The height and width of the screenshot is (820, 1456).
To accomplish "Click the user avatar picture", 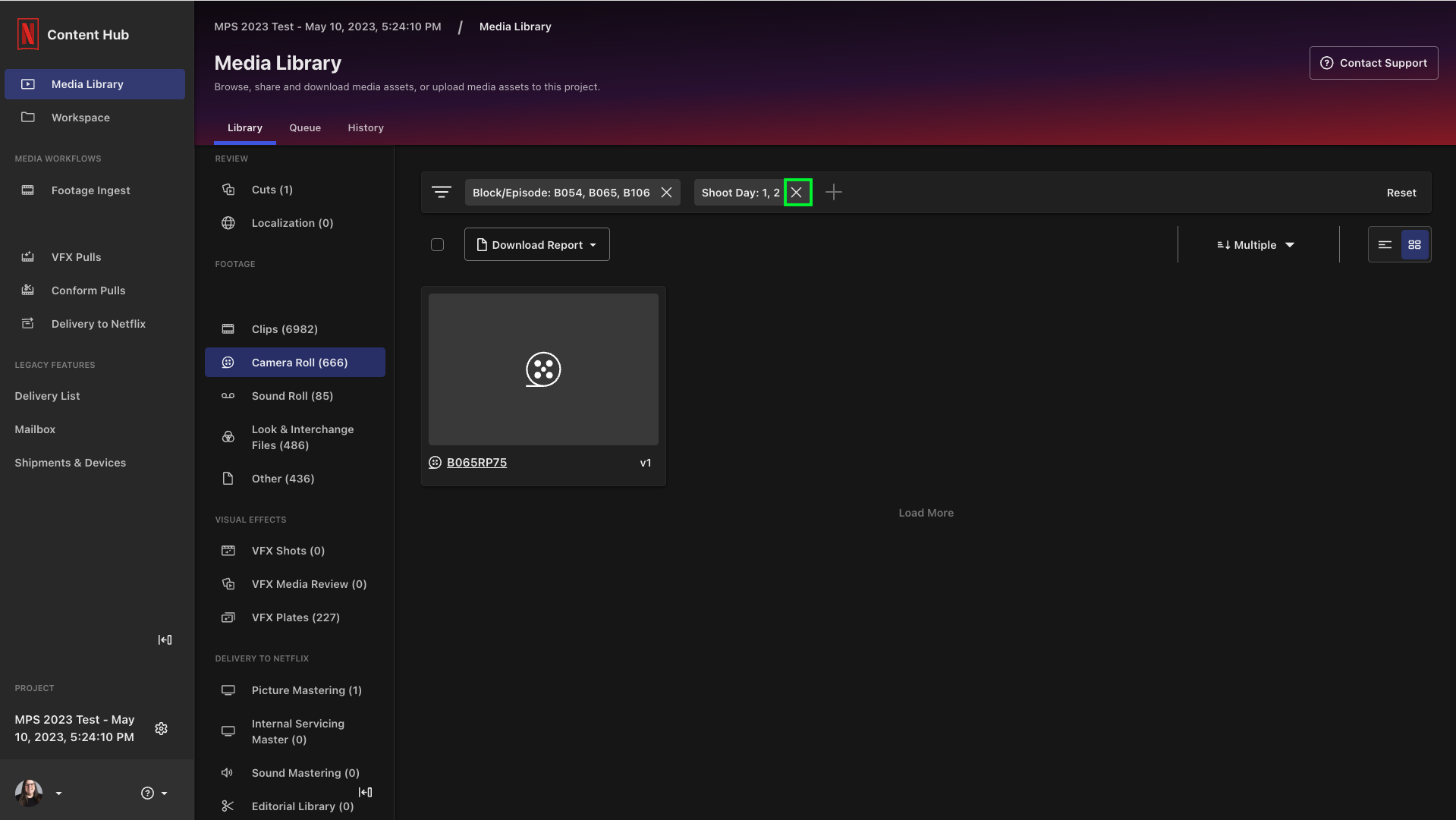I will [29, 793].
